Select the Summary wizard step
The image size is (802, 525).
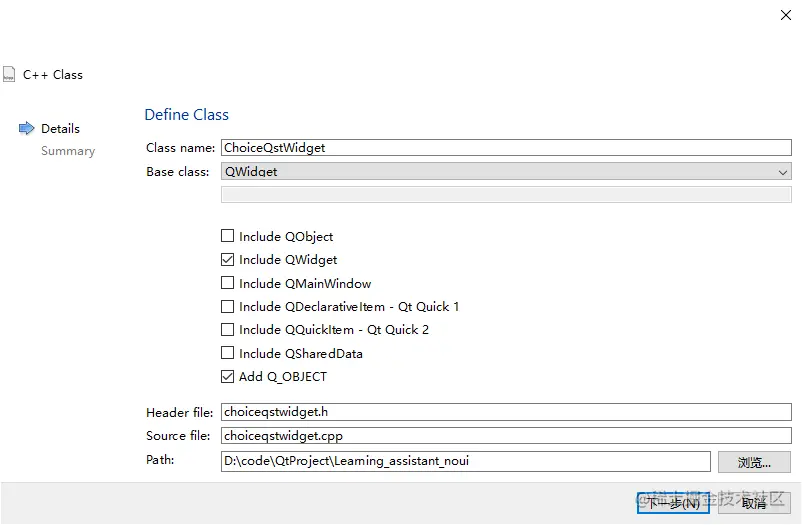click(x=68, y=151)
